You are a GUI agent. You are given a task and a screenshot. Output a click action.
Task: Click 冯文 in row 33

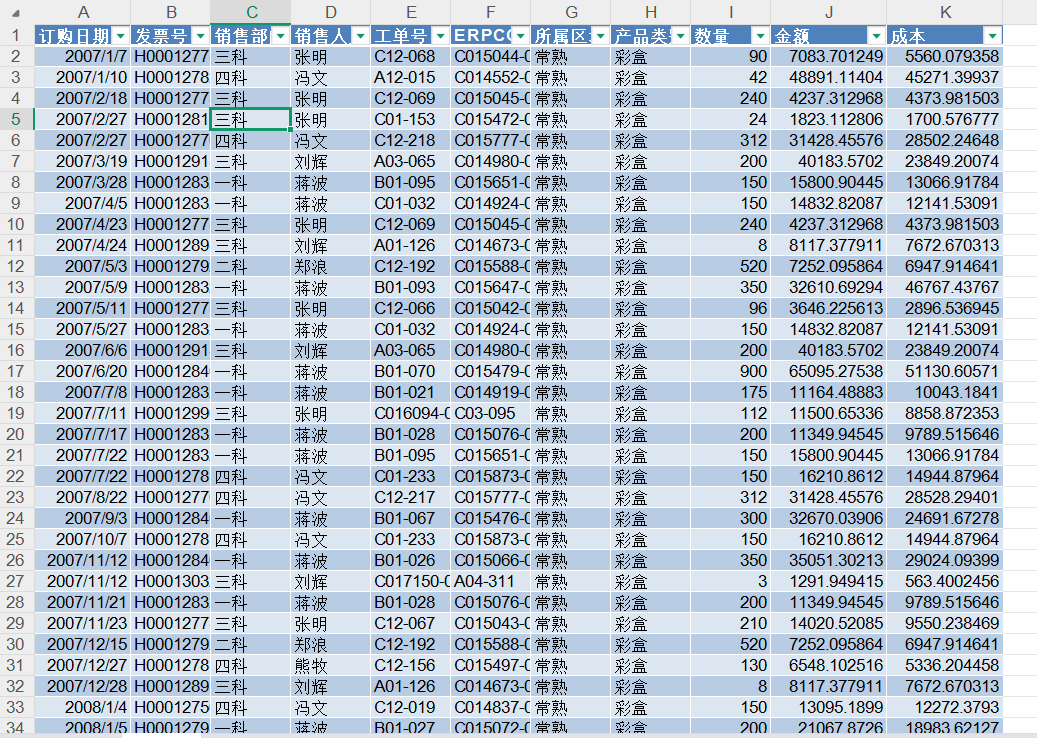click(331, 708)
